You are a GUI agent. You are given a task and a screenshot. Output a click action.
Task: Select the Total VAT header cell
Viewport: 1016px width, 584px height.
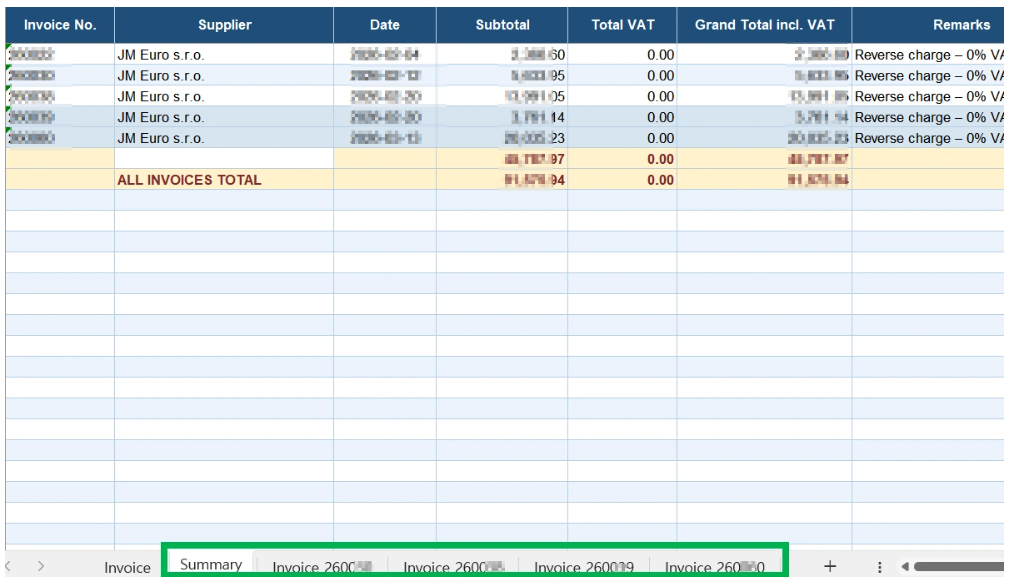pyautogui.click(x=622, y=25)
